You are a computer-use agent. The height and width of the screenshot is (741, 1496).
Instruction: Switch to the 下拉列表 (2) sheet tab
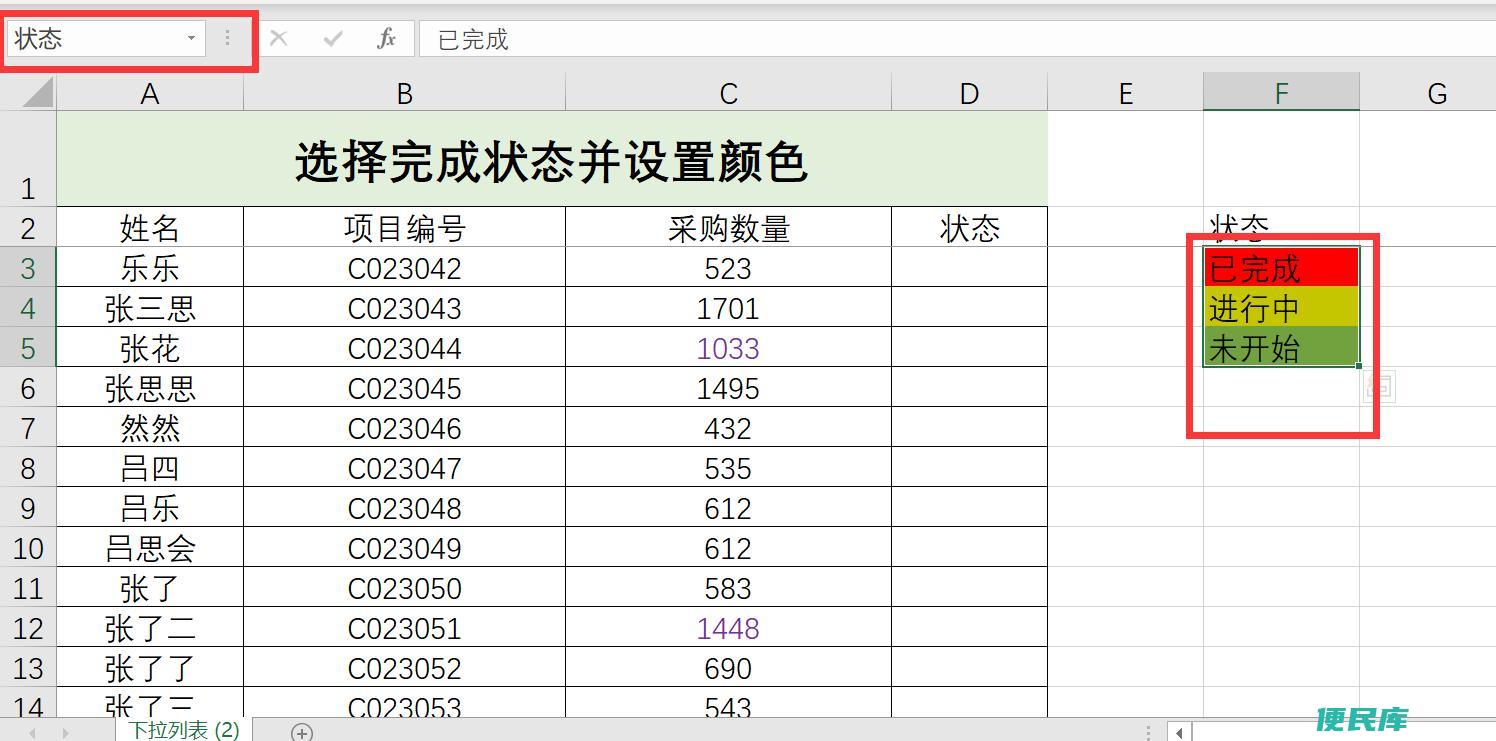pos(184,730)
